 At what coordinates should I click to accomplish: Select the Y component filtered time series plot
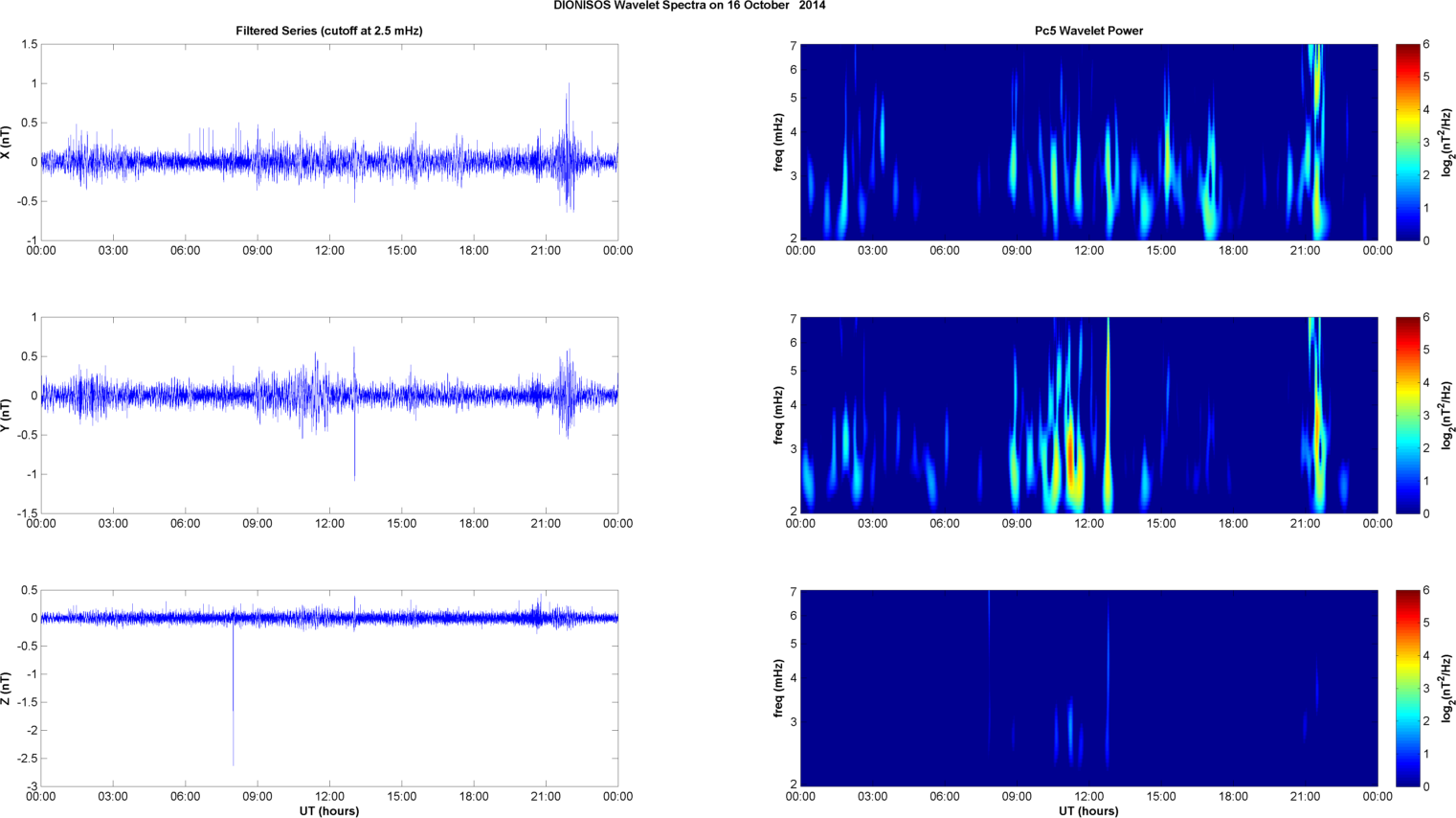[329, 416]
